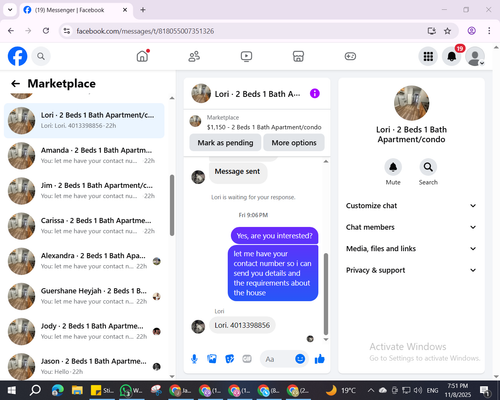Expand Customize chat section
The width and height of the screenshot is (500, 400).
(x=411, y=206)
